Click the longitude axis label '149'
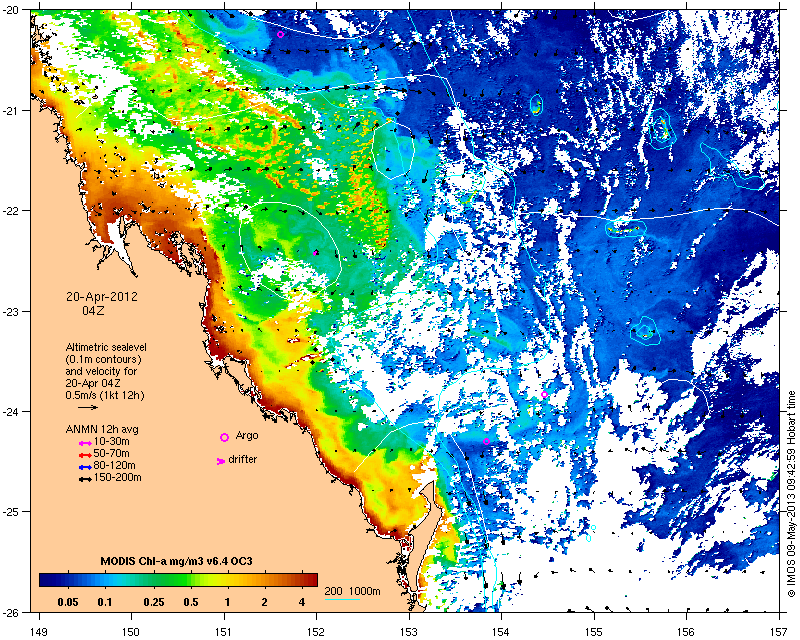 [x=39, y=632]
